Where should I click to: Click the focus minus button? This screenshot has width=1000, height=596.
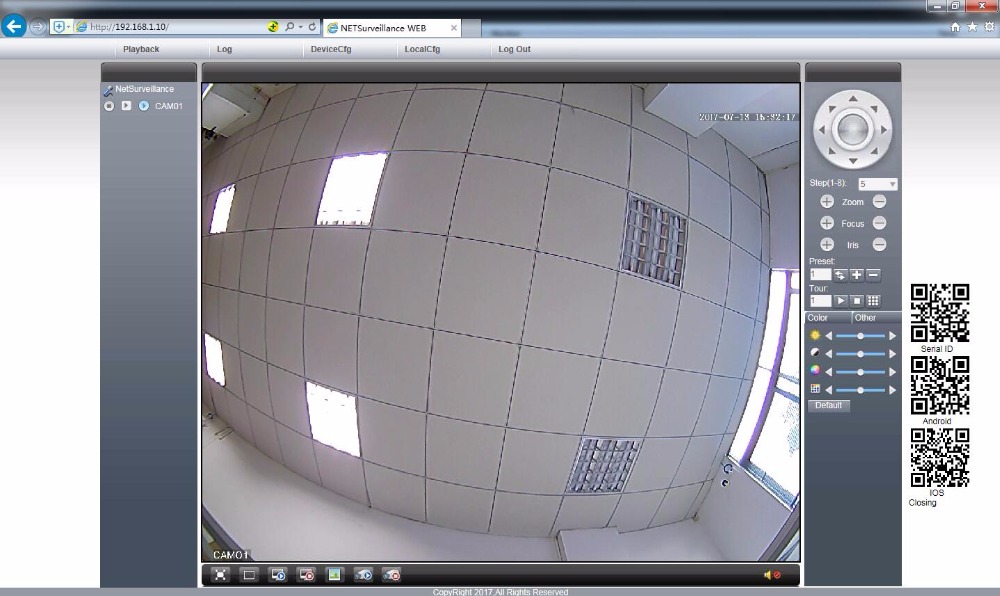879,223
